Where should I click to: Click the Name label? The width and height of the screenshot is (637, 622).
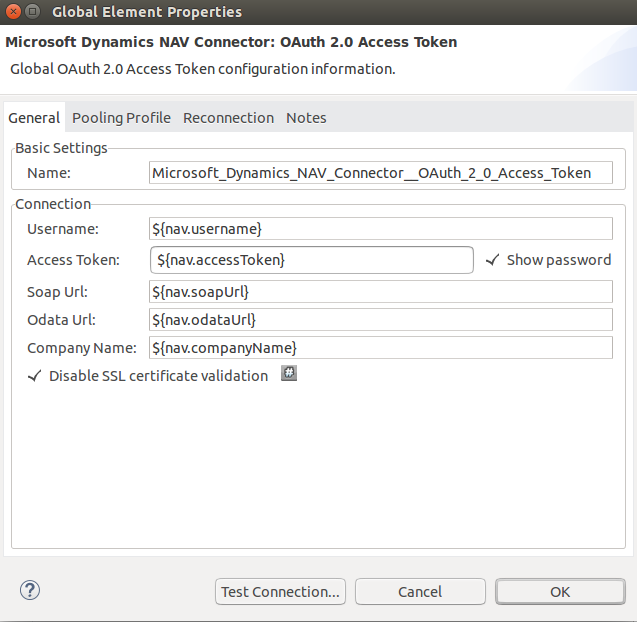pyautogui.click(x=49, y=173)
